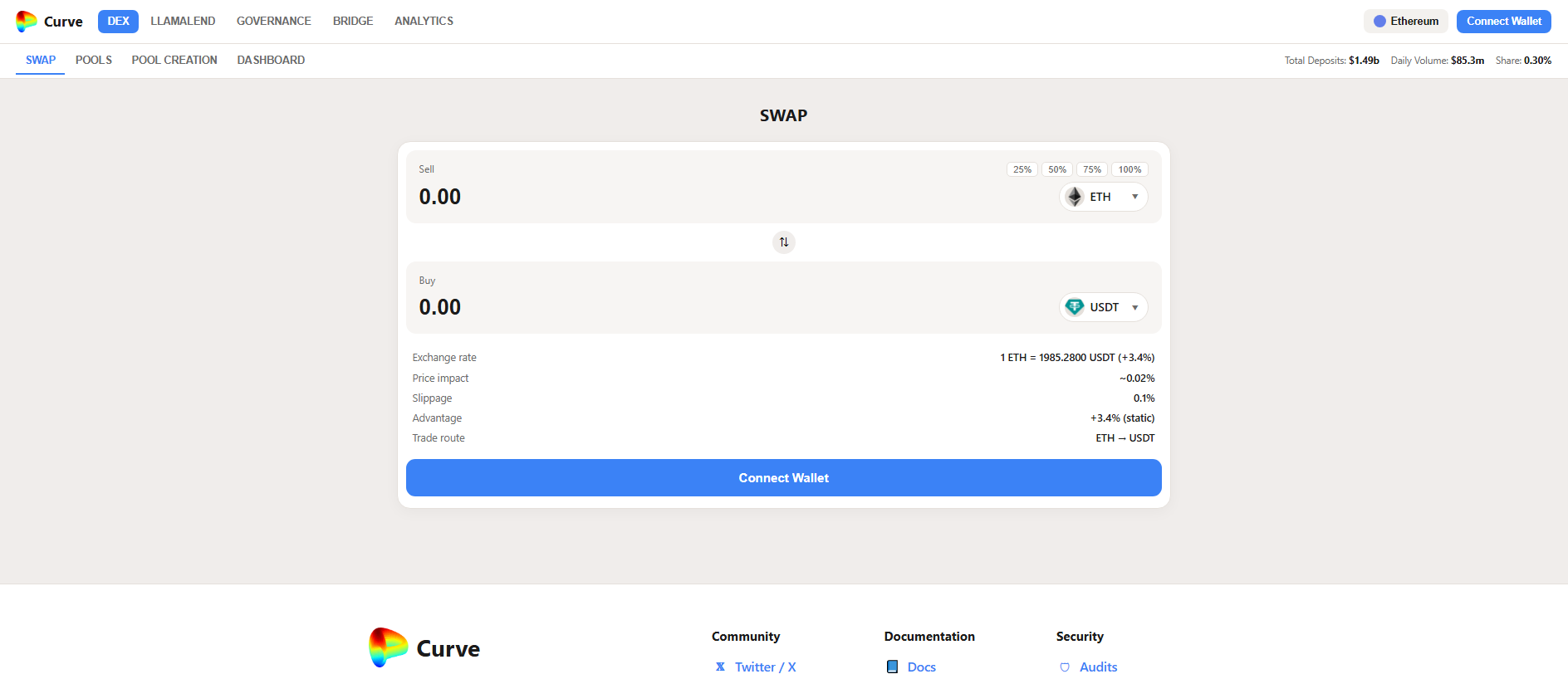1568x679 pixels.
Task: Go to the POOL CREATION sub-tab
Action: pos(174,60)
